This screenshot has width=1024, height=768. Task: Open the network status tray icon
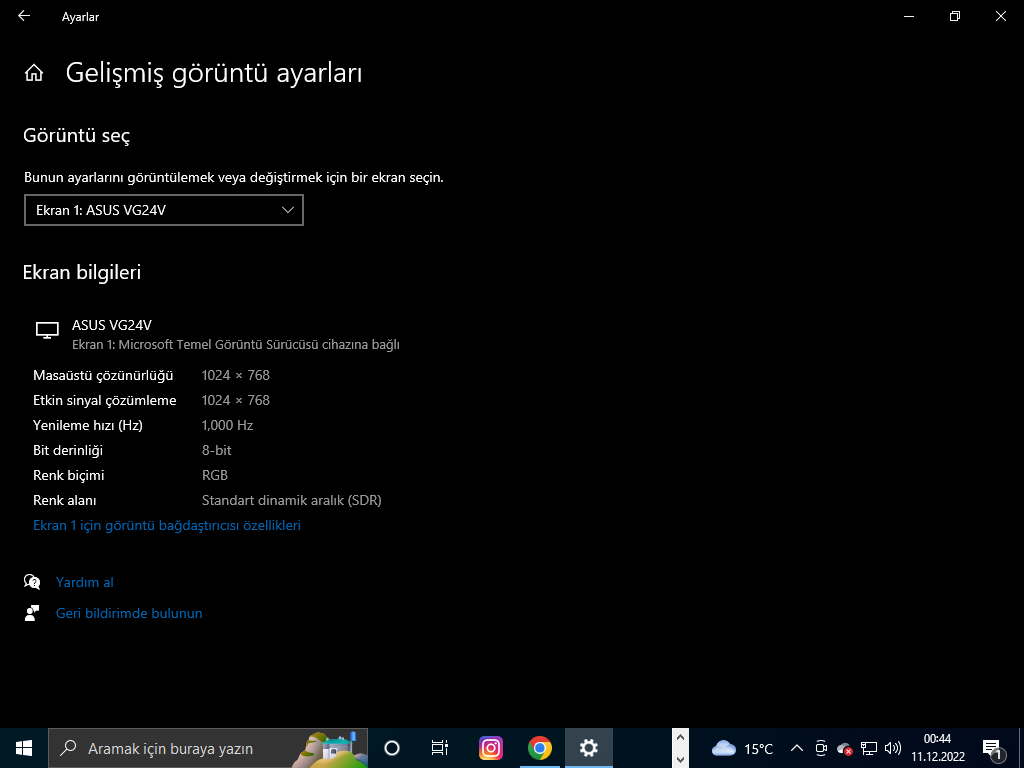click(x=869, y=748)
